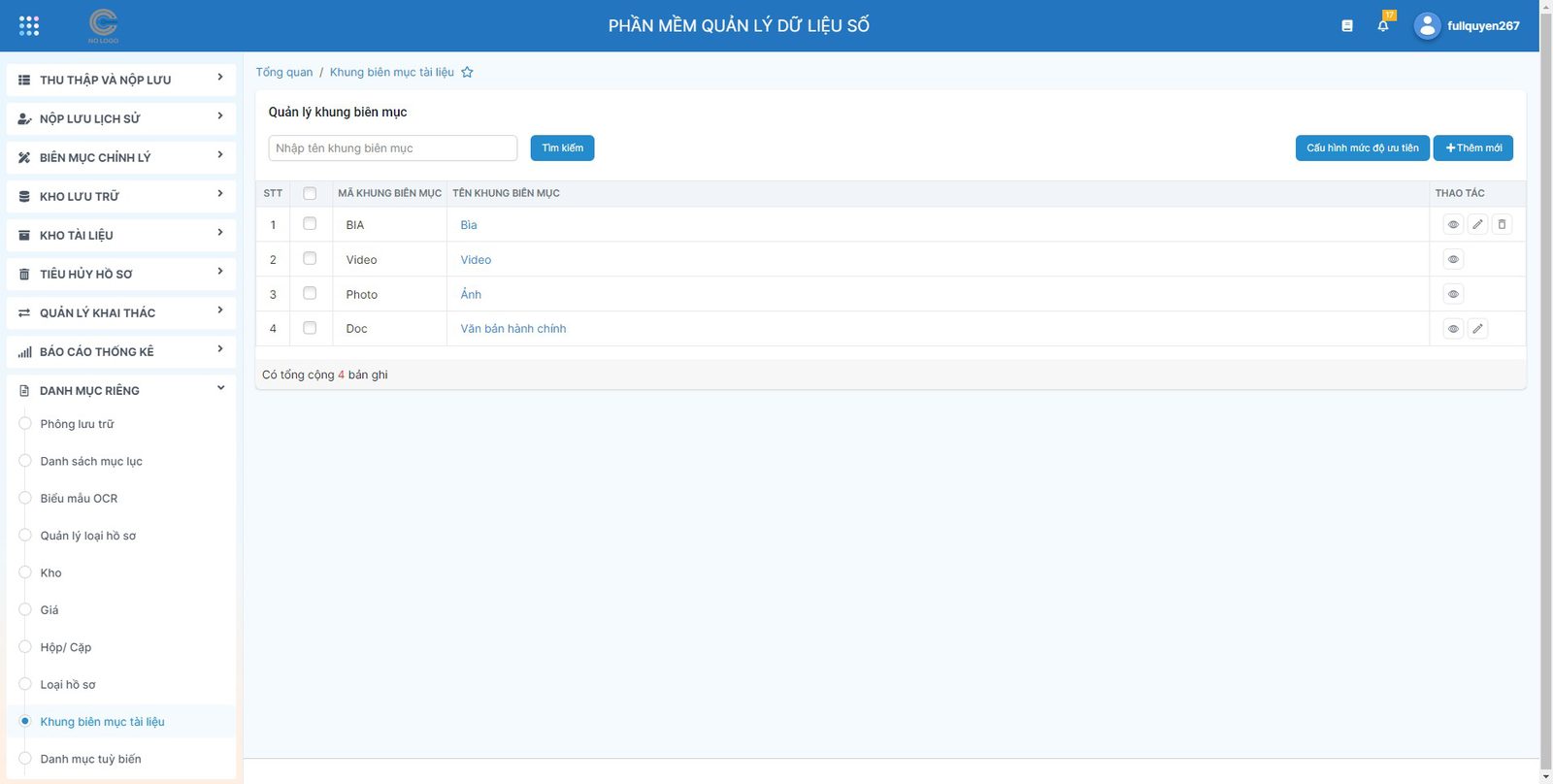Star the Khung biên mục tài liệu page
This screenshot has width=1553, height=784.
click(467, 72)
